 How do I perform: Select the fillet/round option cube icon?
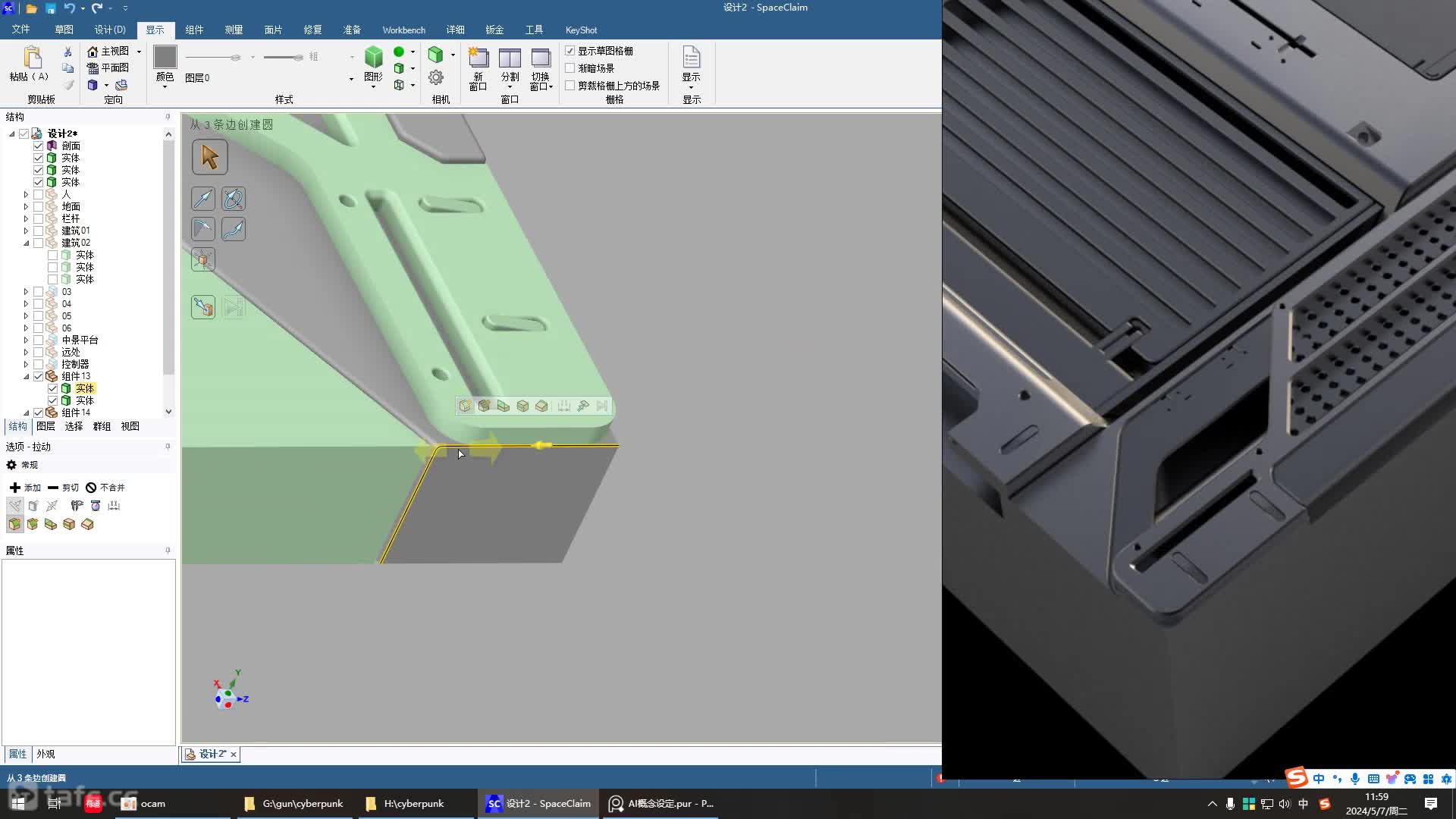pyautogui.click(x=14, y=524)
